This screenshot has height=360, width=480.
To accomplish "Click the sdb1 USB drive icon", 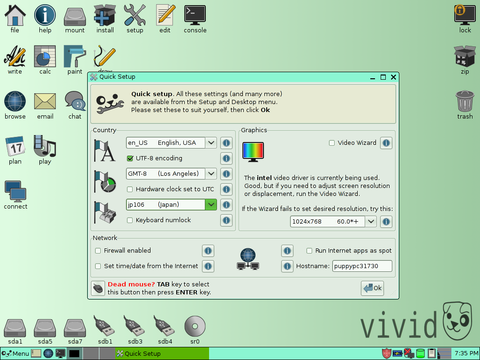I will [105, 330].
